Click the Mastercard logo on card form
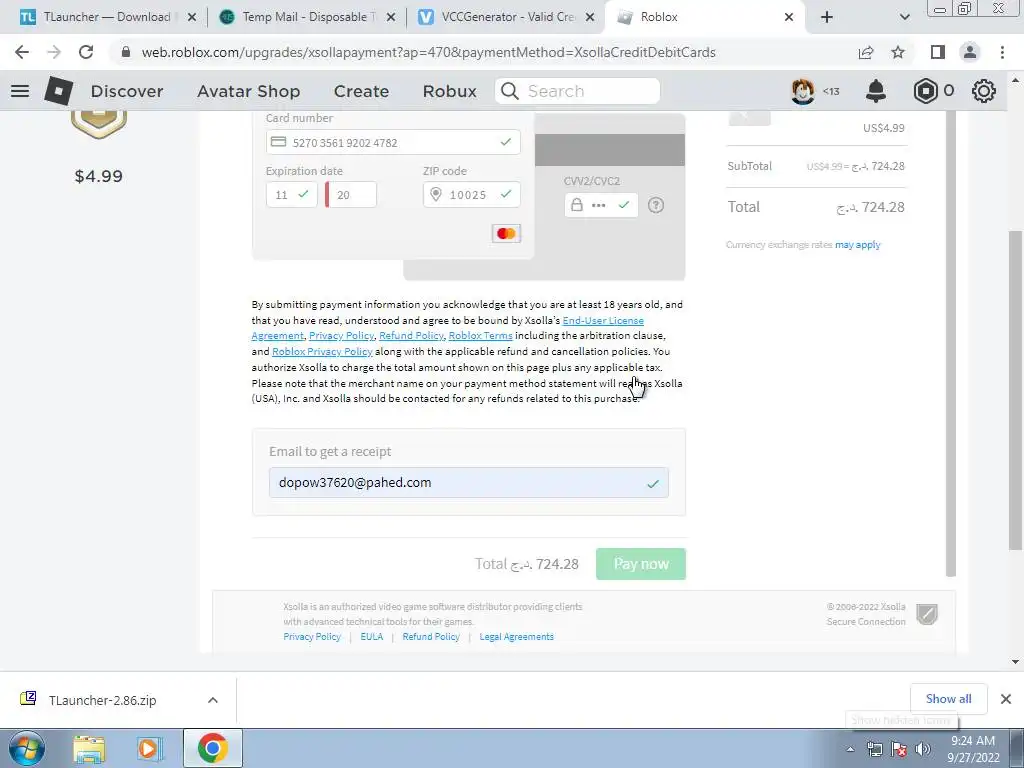Image resolution: width=1024 pixels, height=768 pixels. [506, 233]
